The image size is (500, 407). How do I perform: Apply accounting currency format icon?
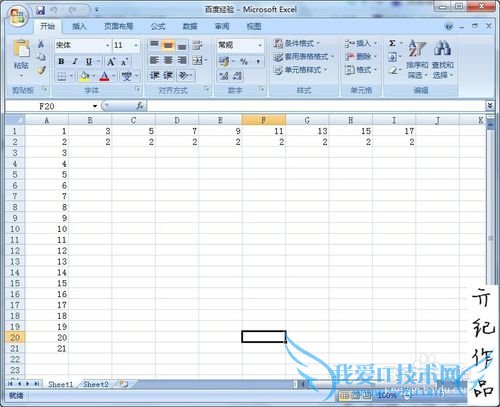(224, 61)
